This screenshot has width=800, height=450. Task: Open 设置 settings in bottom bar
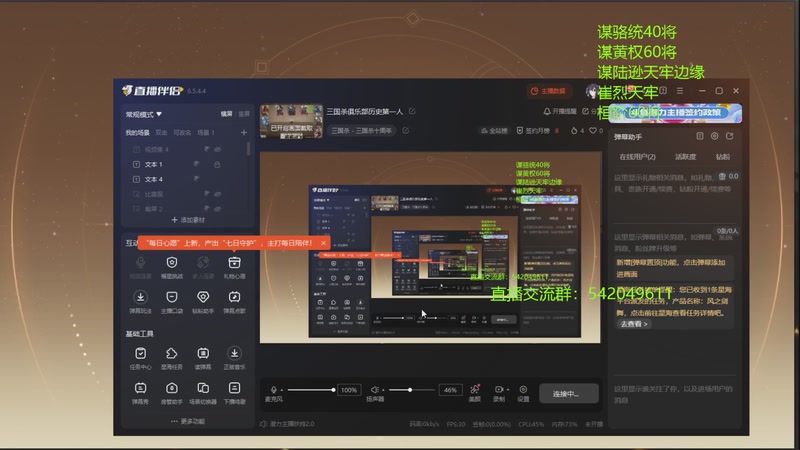523,393
